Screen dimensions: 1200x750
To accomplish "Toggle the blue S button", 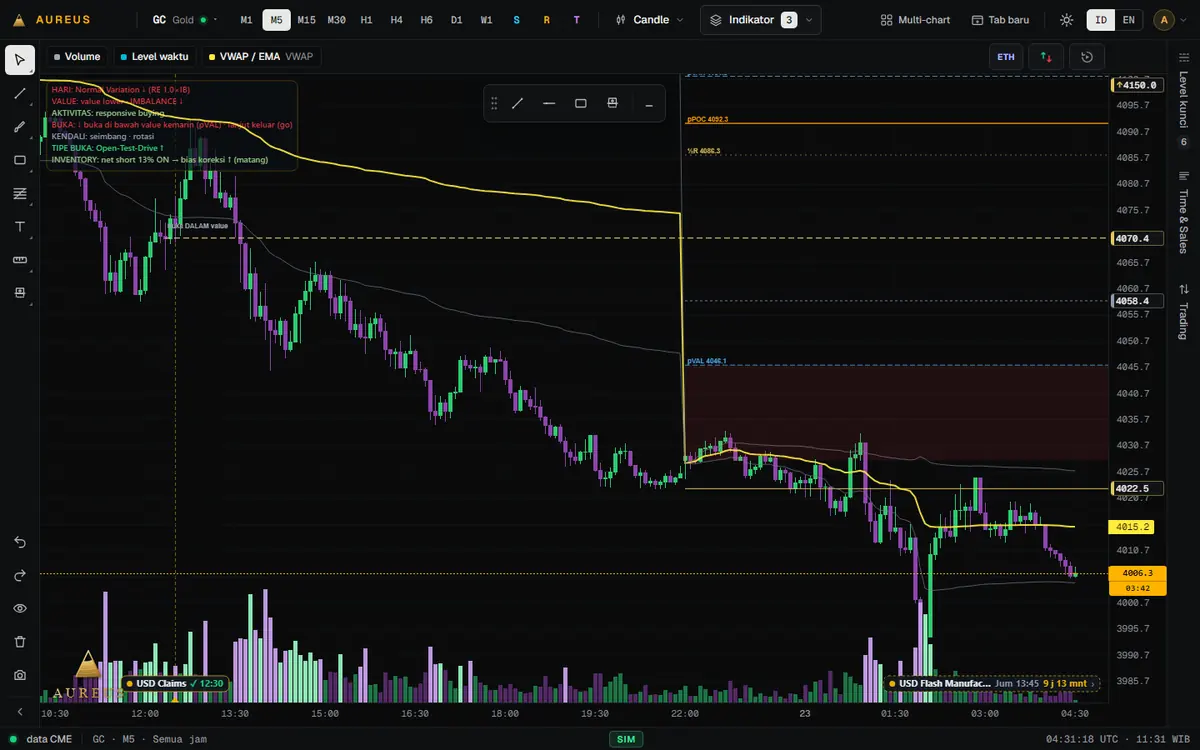I will [517, 20].
